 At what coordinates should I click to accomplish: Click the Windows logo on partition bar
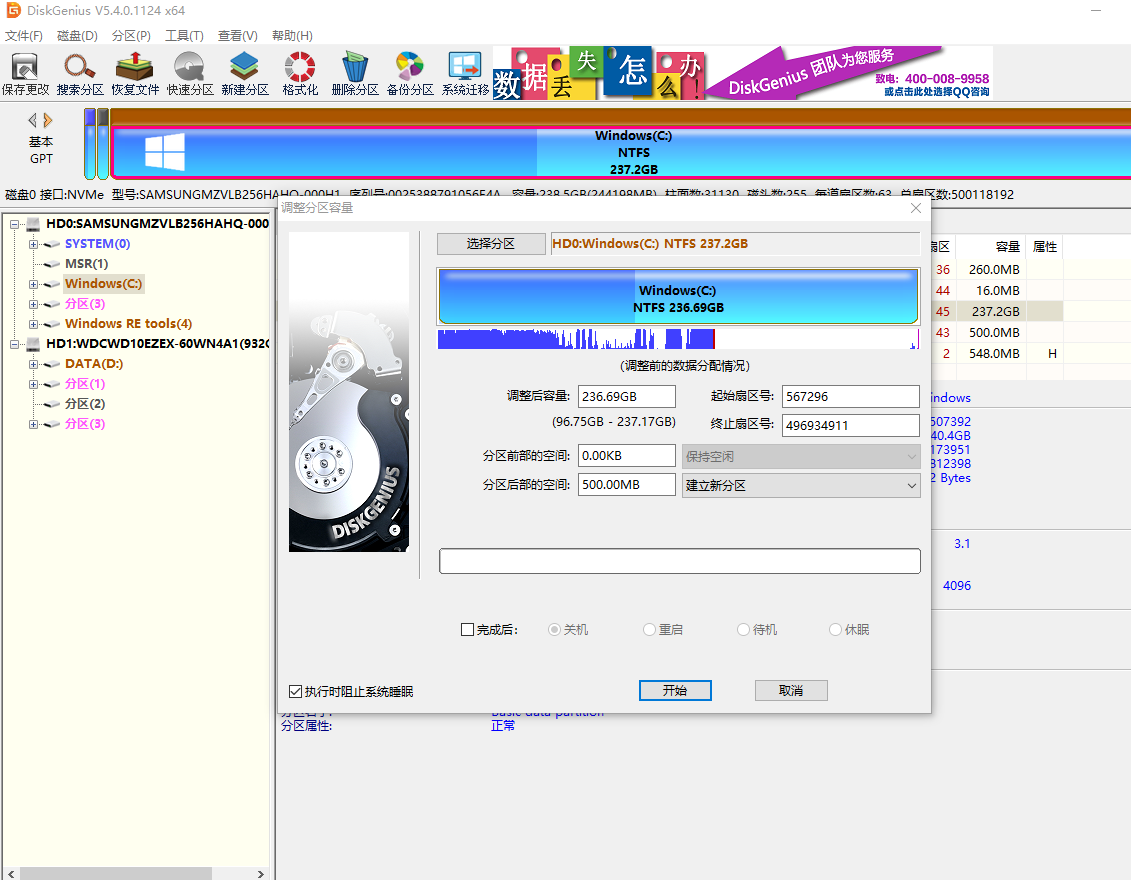pyautogui.click(x=164, y=151)
